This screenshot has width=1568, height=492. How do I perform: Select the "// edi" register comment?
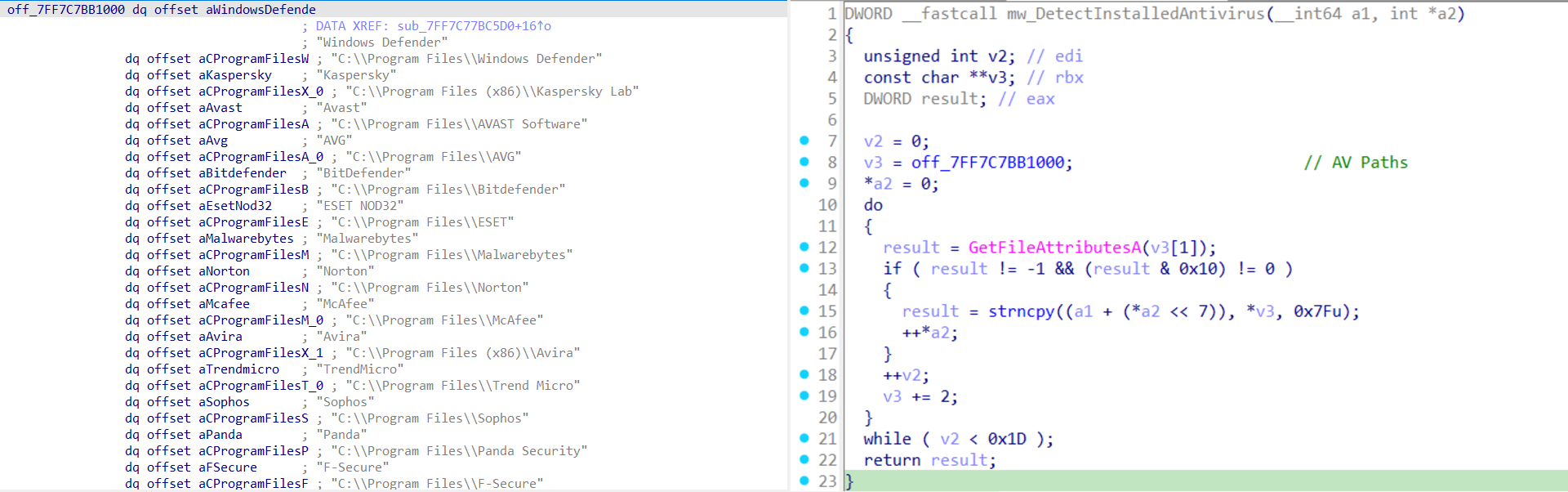[1055, 56]
